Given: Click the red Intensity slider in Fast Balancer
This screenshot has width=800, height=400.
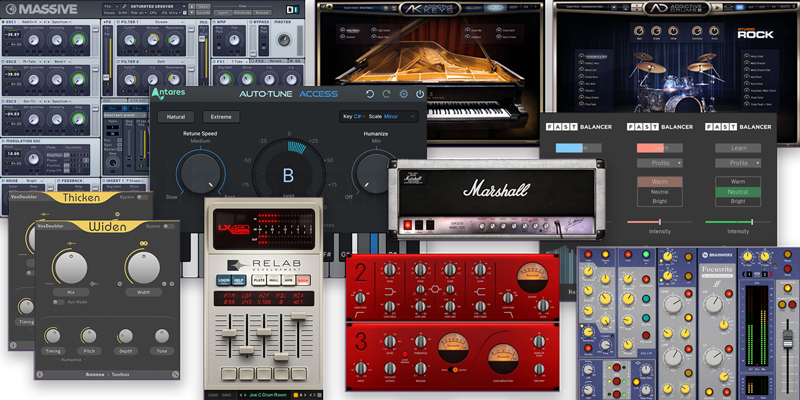Looking at the screenshot, I should point(659,222).
